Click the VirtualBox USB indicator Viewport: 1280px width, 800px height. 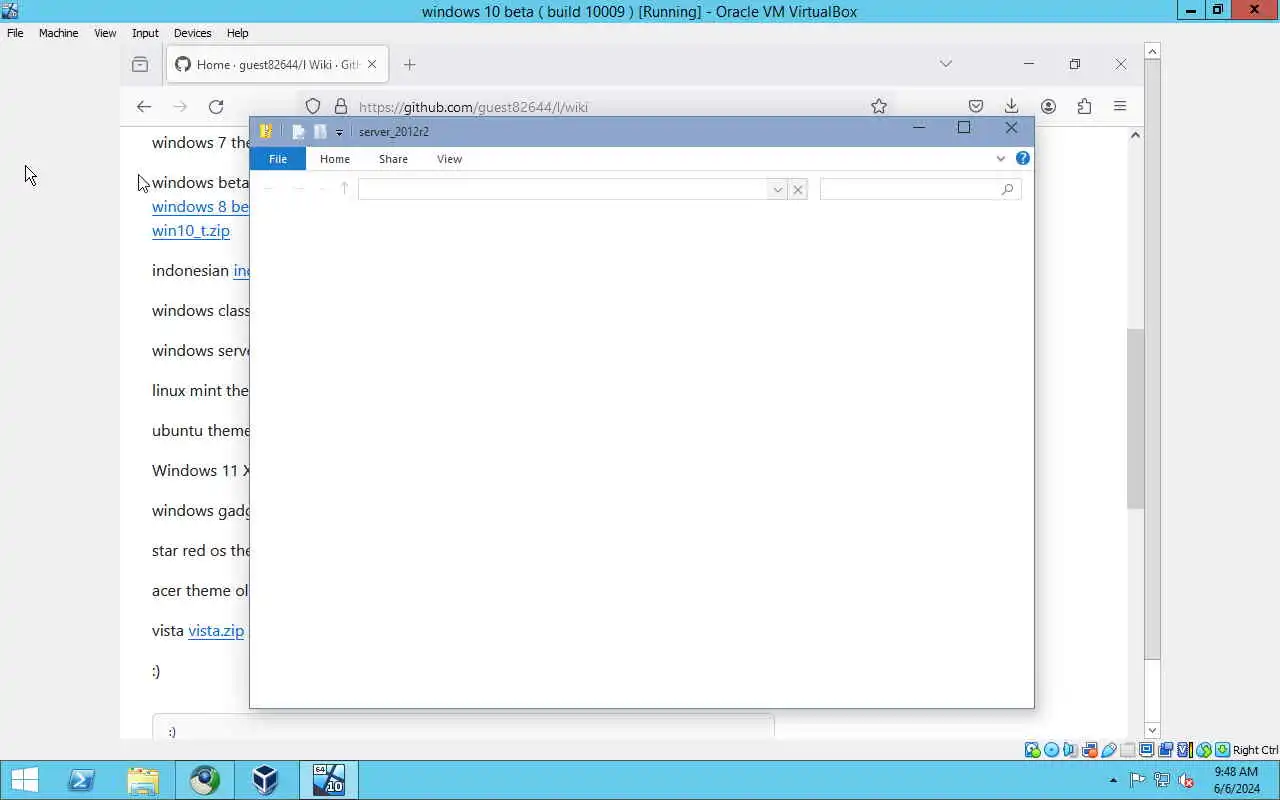click(1108, 750)
